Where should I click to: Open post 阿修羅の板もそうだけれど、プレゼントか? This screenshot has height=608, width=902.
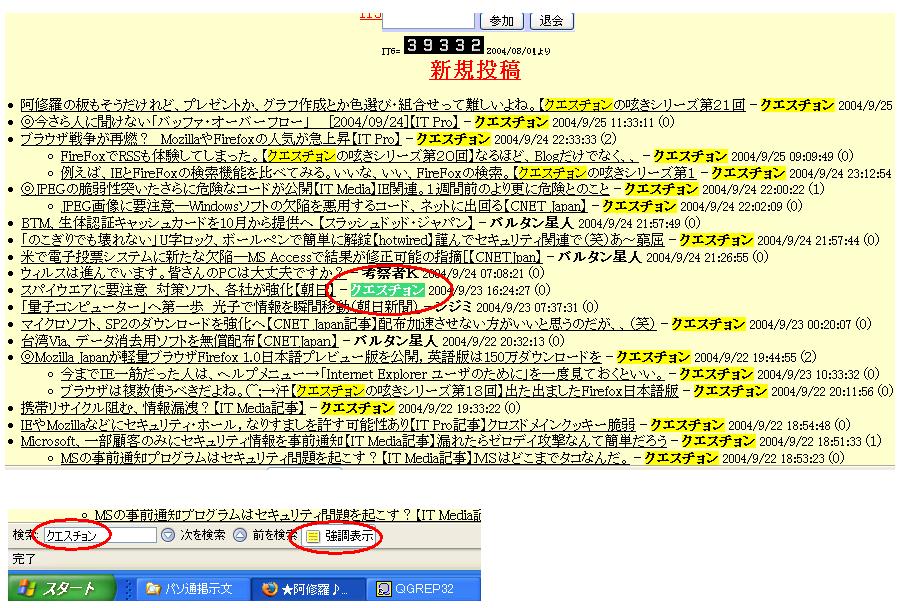pyautogui.click(x=383, y=105)
